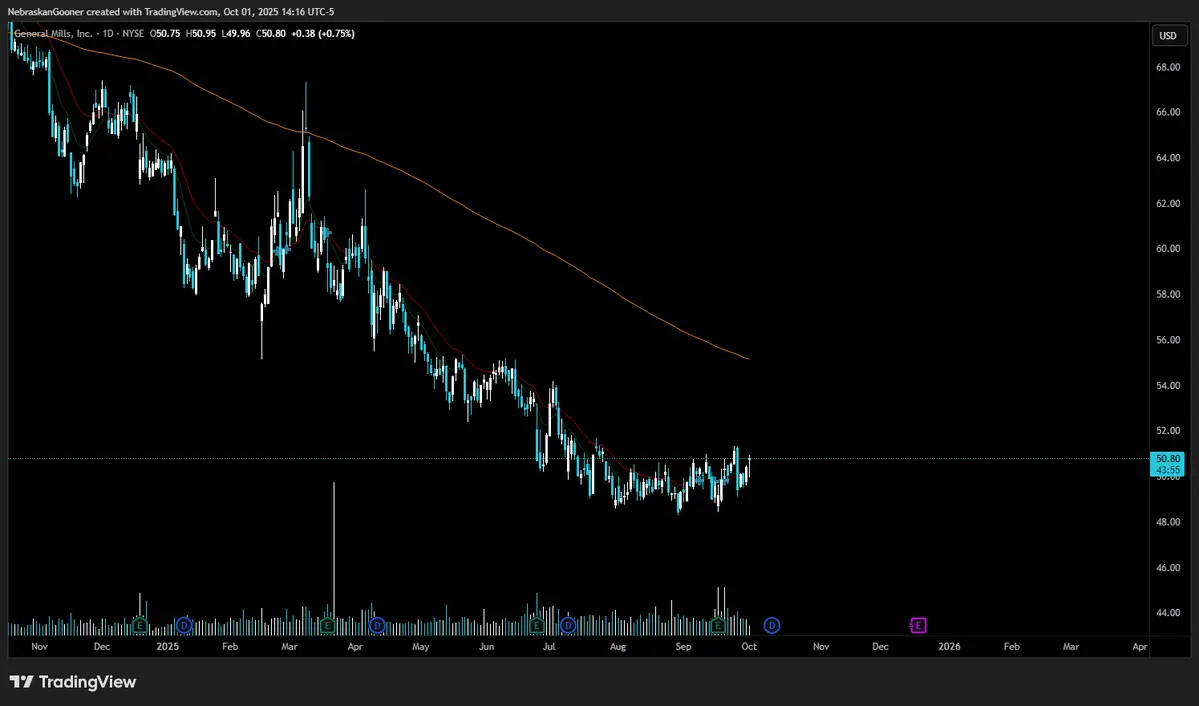
Task: Click the current price label 50.80
Action: 1167,459
